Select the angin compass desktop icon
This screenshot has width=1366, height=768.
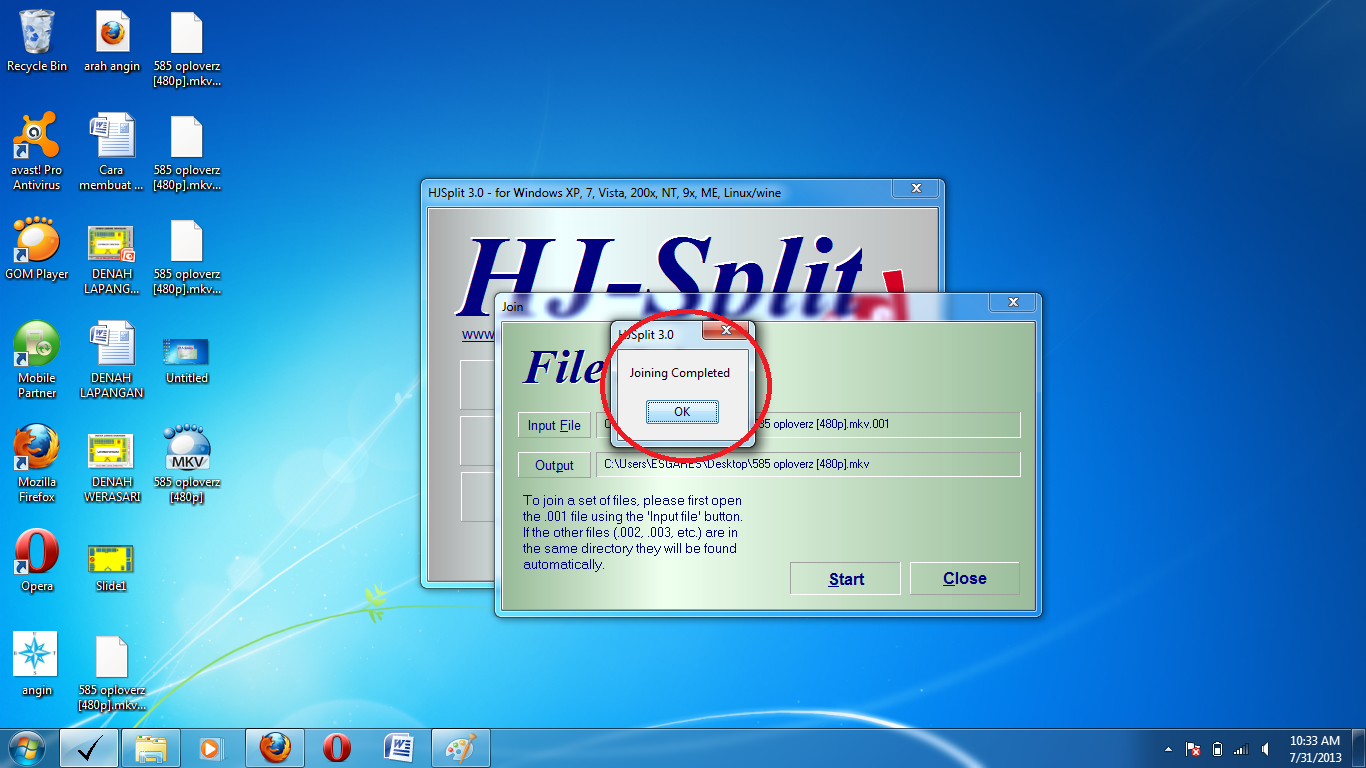pos(37,664)
